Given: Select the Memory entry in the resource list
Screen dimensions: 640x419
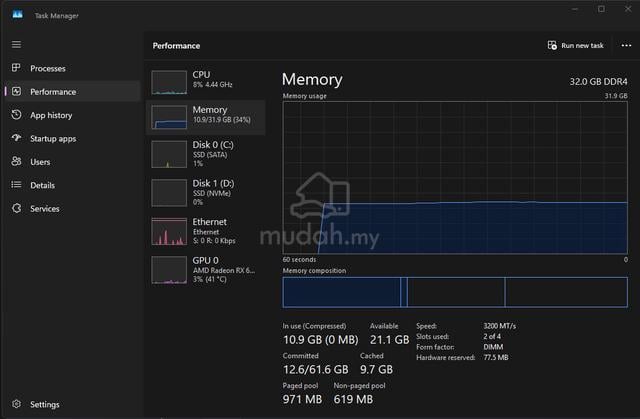Looking at the screenshot, I should click(206, 117).
